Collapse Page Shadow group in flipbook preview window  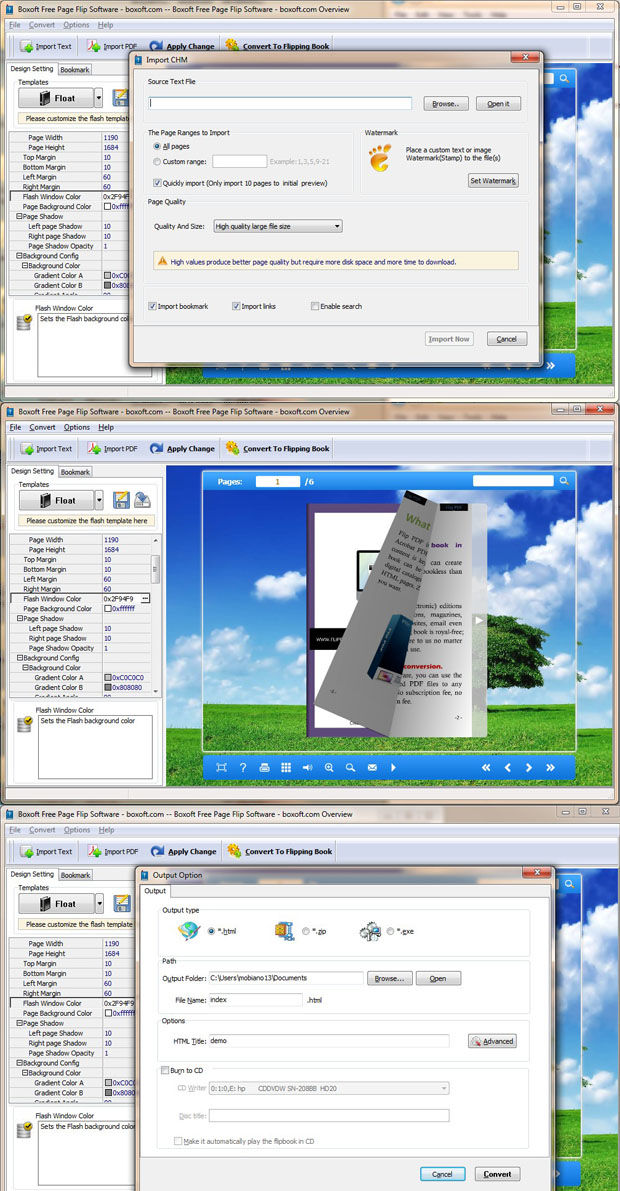tap(19, 618)
